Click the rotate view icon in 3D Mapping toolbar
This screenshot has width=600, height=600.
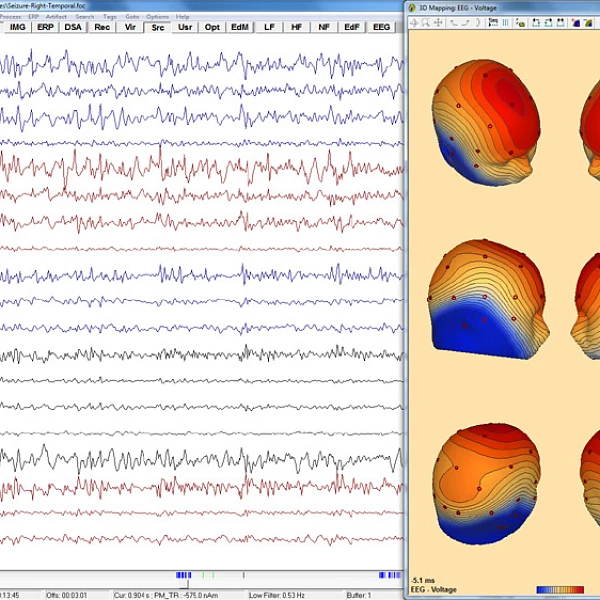[414, 23]
